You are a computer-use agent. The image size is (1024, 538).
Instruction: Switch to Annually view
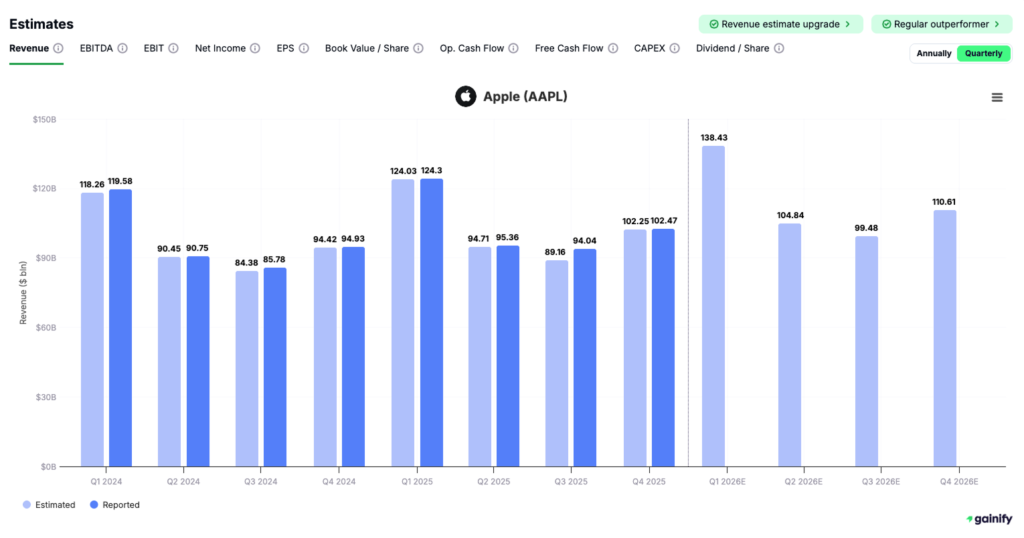(x=933, y=54)
